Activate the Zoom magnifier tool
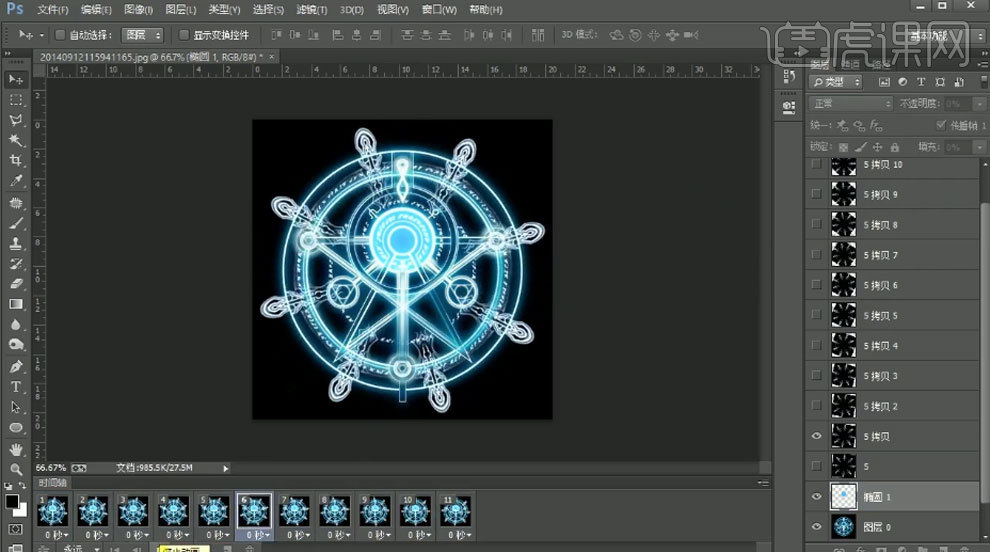The image size is (990, 552). pyautogui.click(x=16, y=469)
